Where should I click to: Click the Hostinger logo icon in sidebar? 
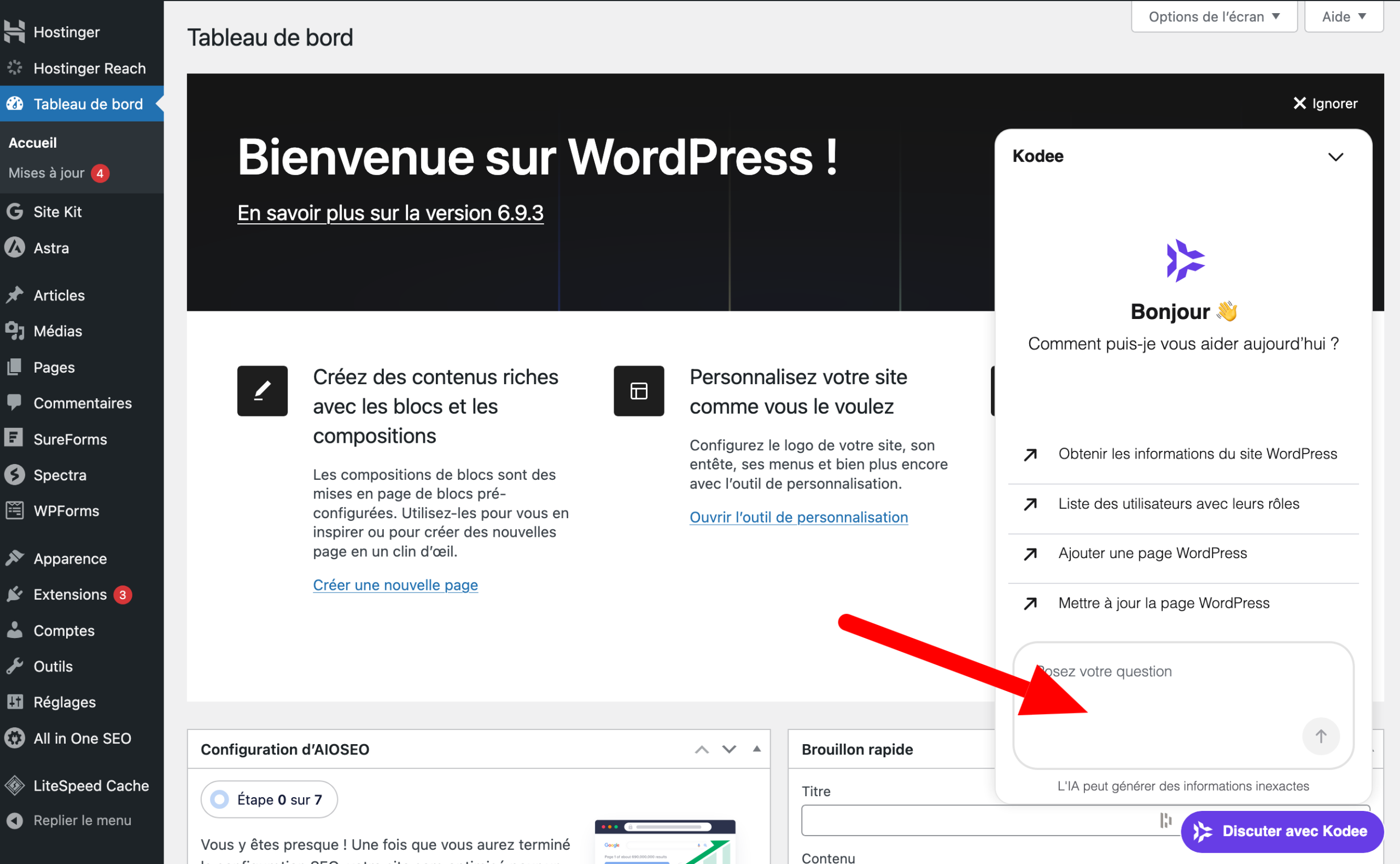point(15,31)
